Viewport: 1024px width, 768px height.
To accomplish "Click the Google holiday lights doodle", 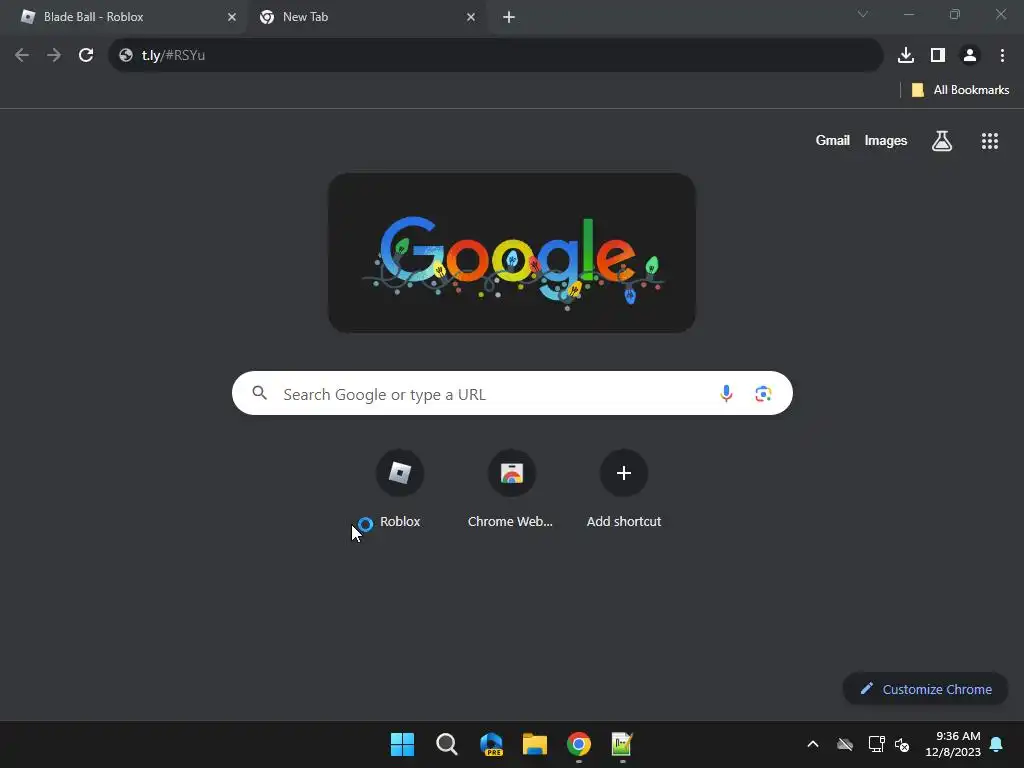I will click(x=512, y=253).
